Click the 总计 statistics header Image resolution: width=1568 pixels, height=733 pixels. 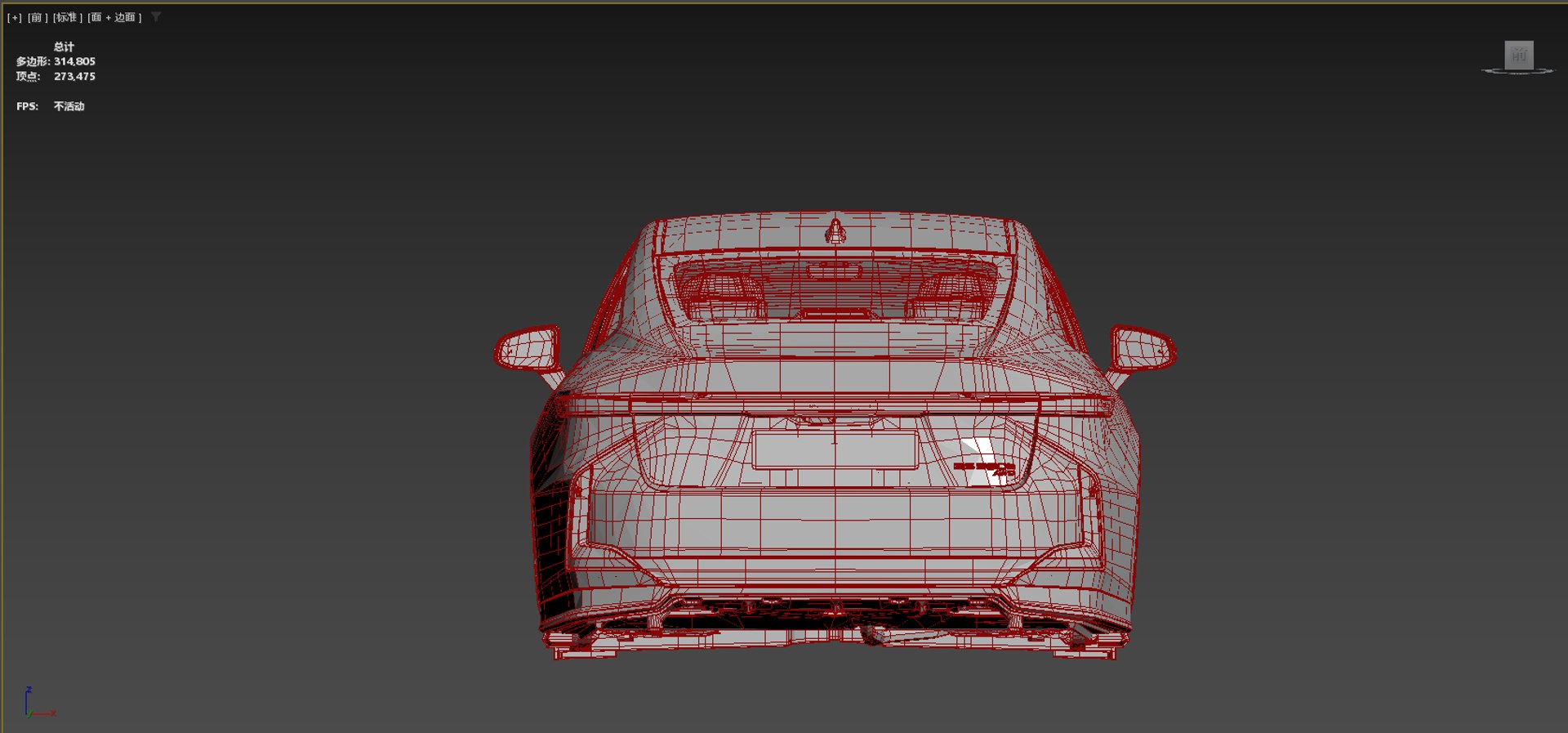click(x=64, y=47)
